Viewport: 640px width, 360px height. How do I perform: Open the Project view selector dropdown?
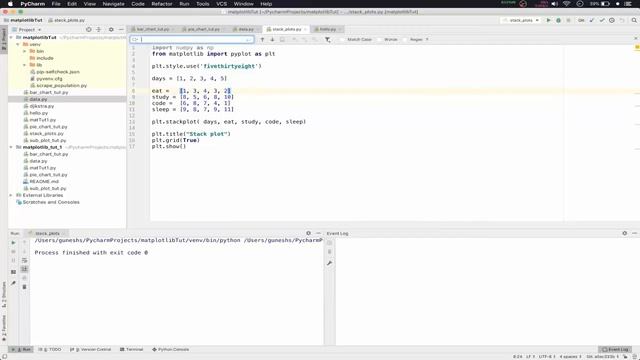click(27, 30)
